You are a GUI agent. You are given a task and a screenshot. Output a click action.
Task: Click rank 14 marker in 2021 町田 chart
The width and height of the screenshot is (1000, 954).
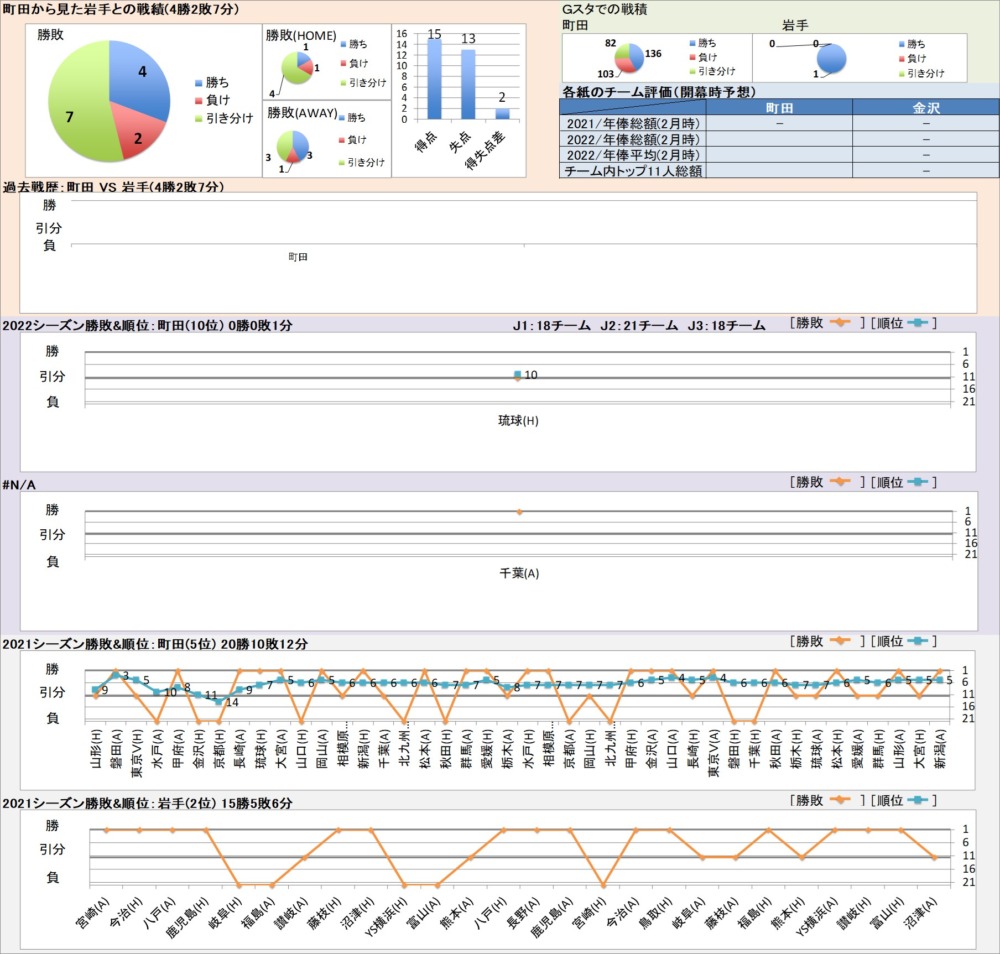[219, 702]
